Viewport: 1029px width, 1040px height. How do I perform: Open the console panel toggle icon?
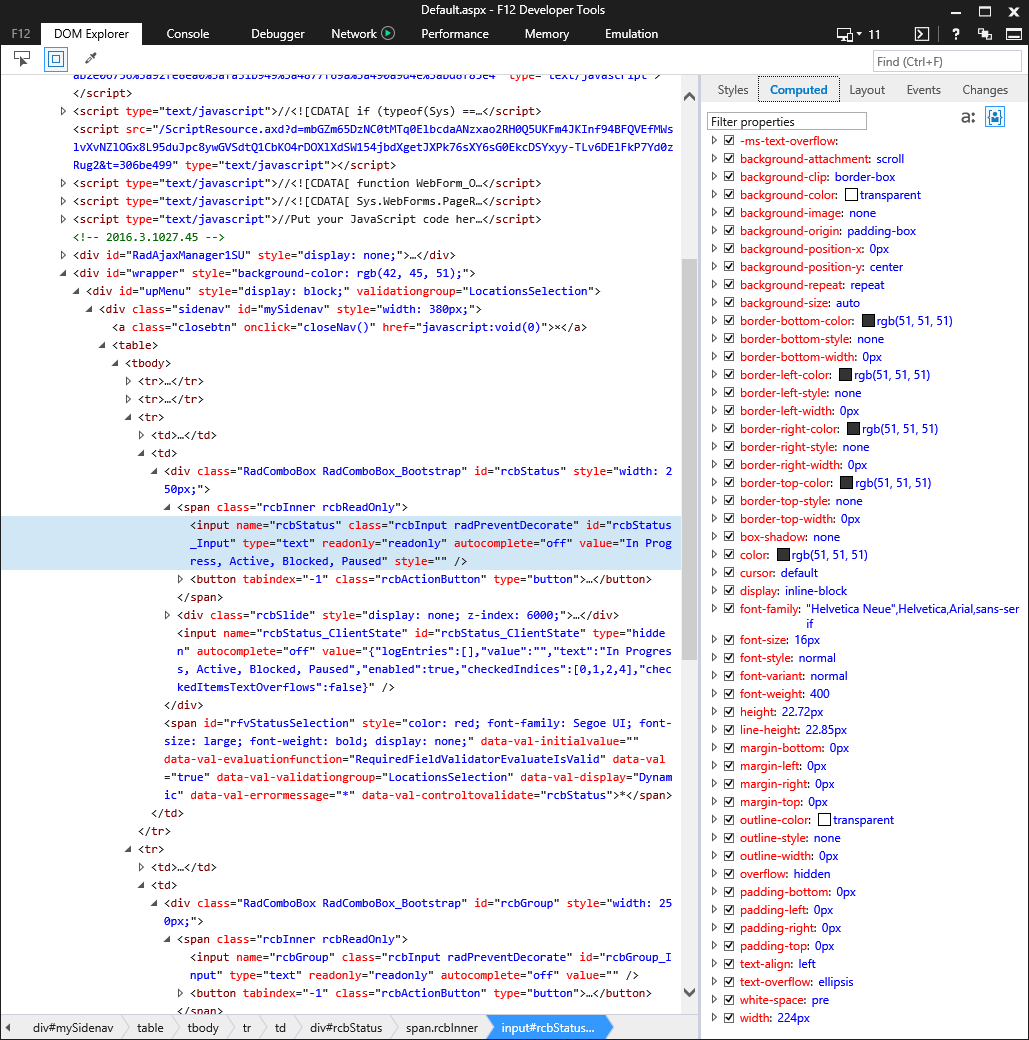(x=922, y=34)
